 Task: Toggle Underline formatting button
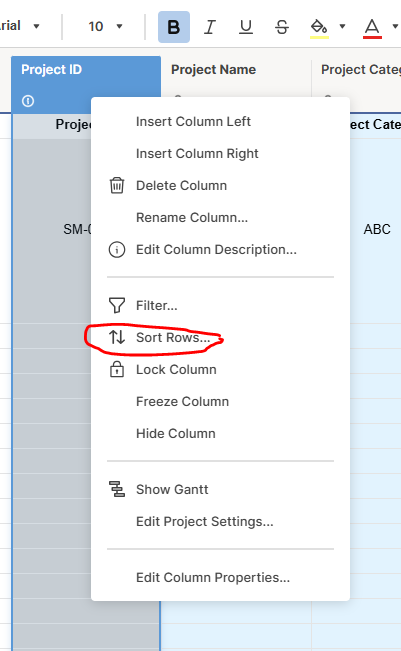[246, 27]
